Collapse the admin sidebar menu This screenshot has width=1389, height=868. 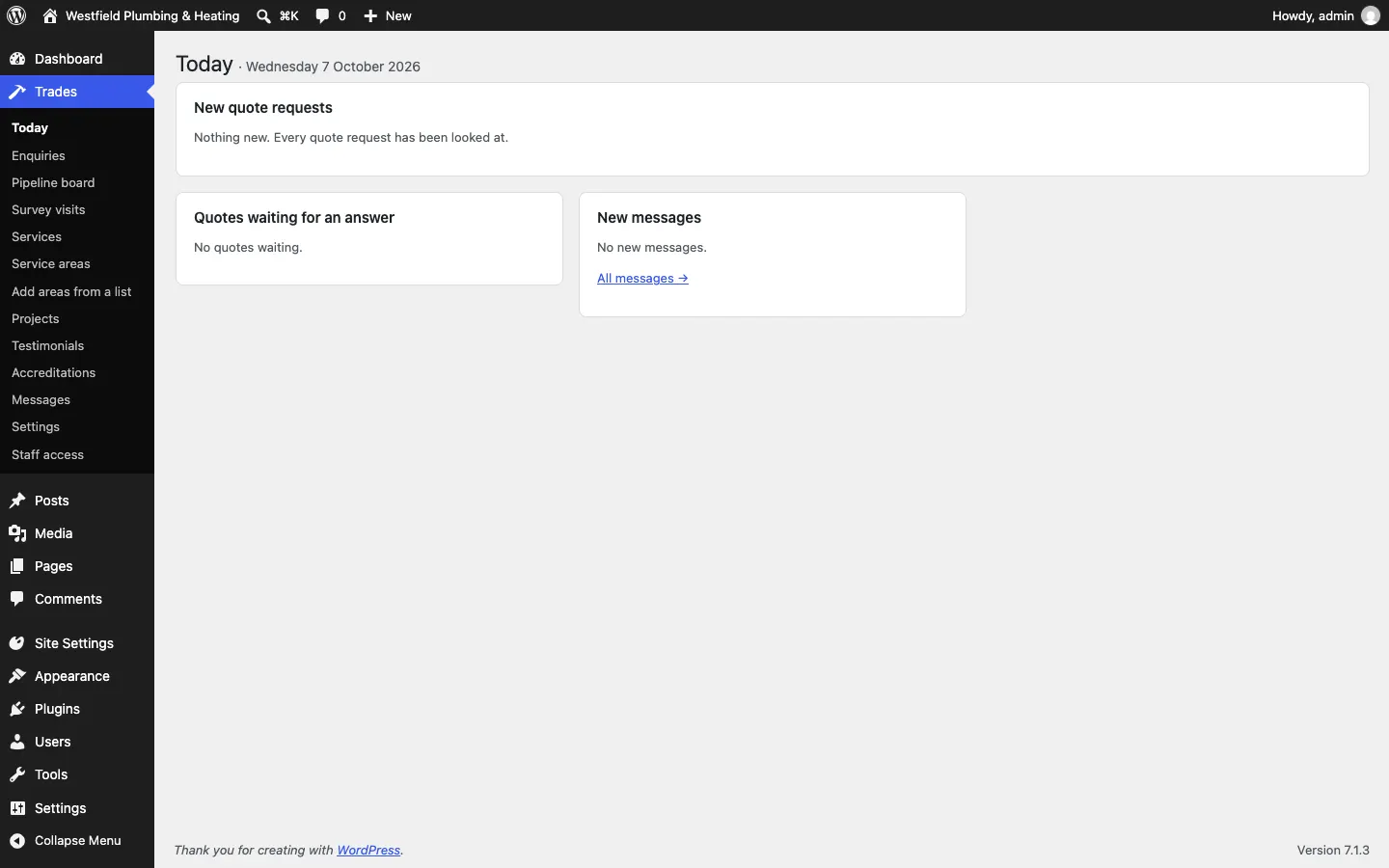66,841
